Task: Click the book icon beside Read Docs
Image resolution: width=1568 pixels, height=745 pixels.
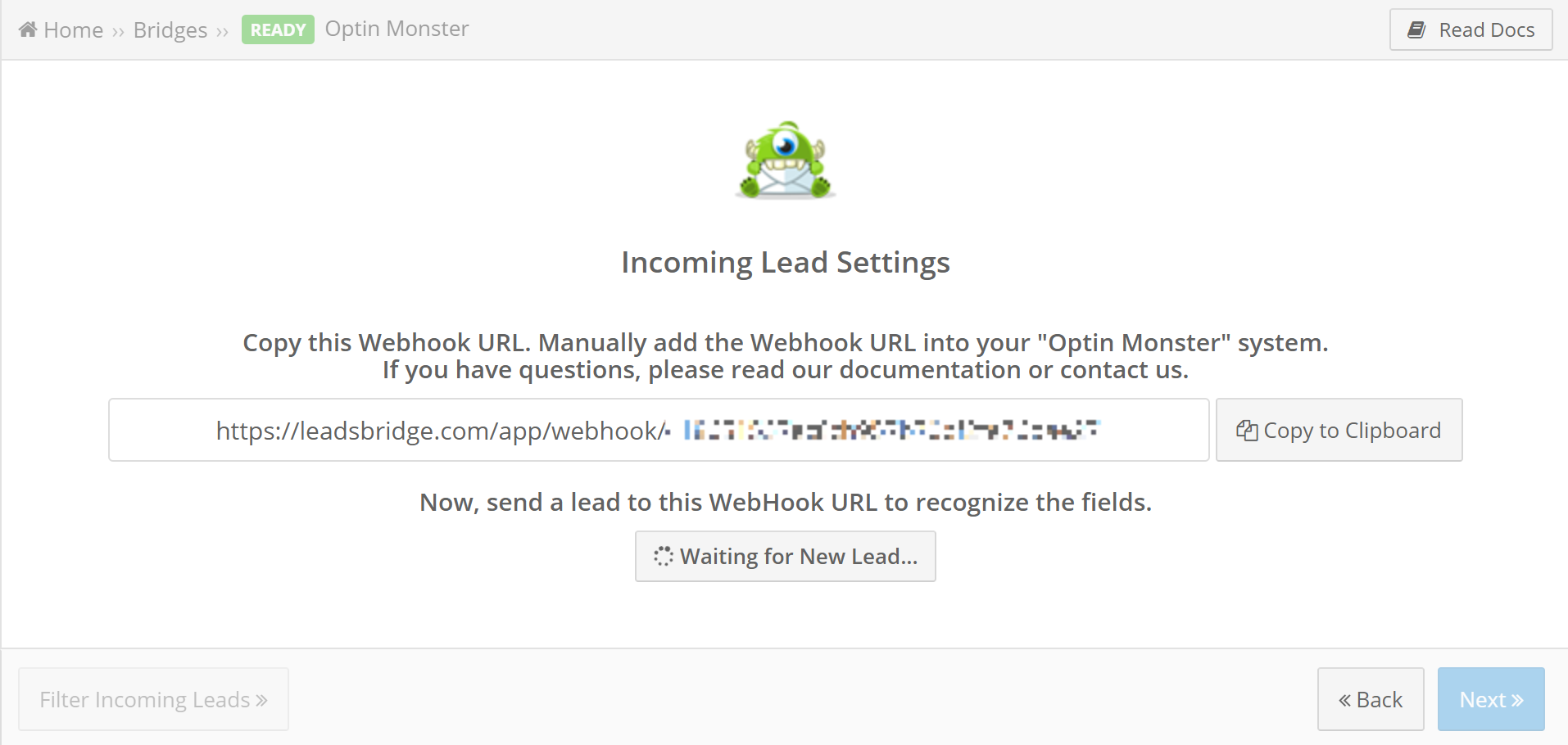Action: coord(1416,30)
